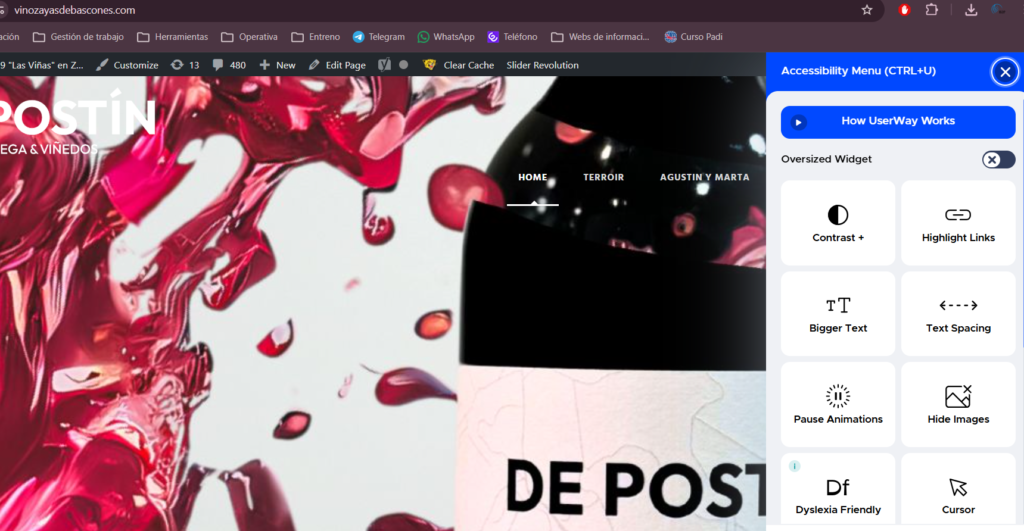Screen dimensions: 1024x531
Task: Click the Contrast + icon tile
Action: (x=837, y=223)
